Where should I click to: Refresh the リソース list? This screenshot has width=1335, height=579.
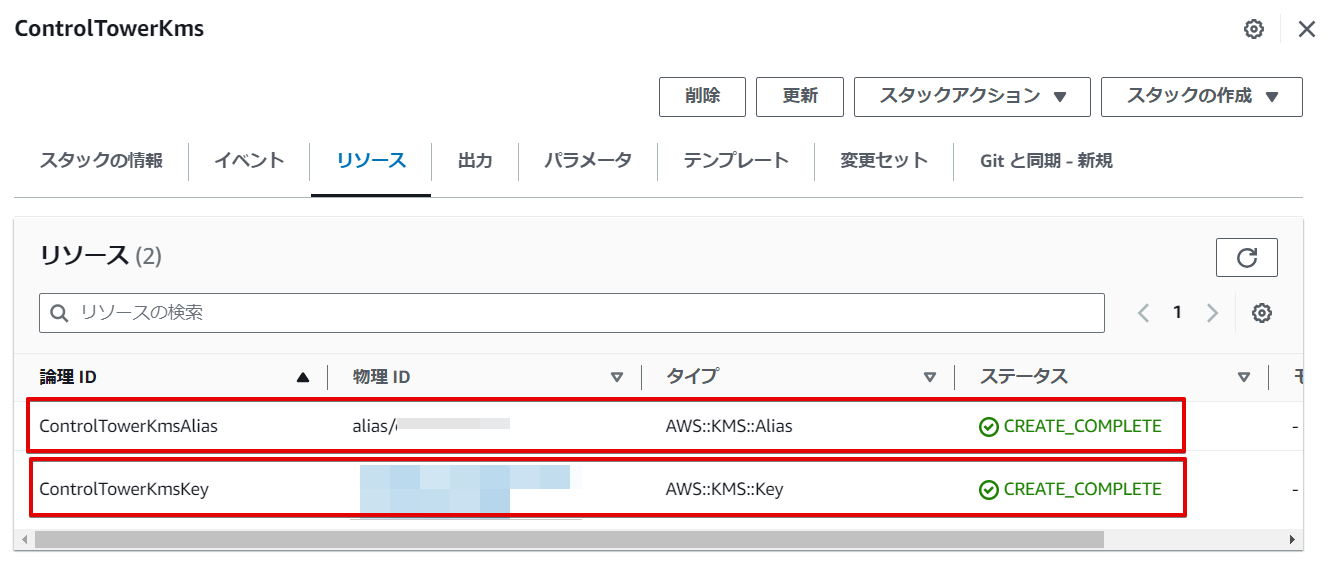coord(1246,257)
